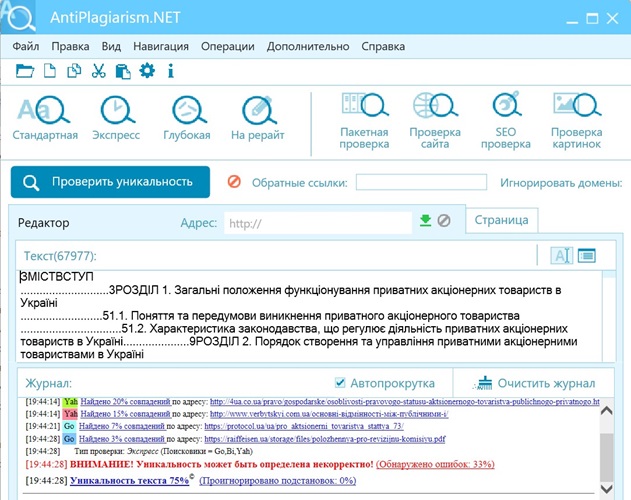631x500 pixels.
Task: Launch Проверка сайта
Action: (x=435, y=121)
